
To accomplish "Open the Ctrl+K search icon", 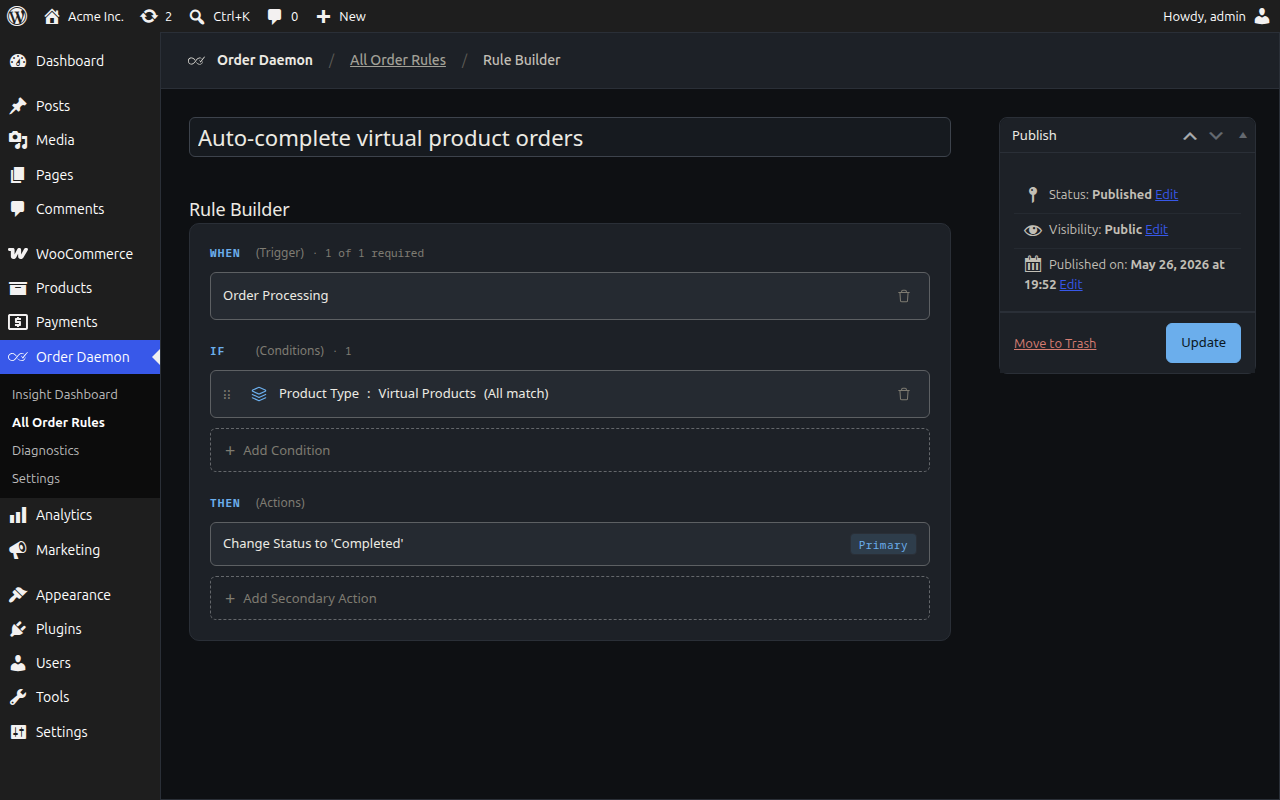I will [197, 16].
